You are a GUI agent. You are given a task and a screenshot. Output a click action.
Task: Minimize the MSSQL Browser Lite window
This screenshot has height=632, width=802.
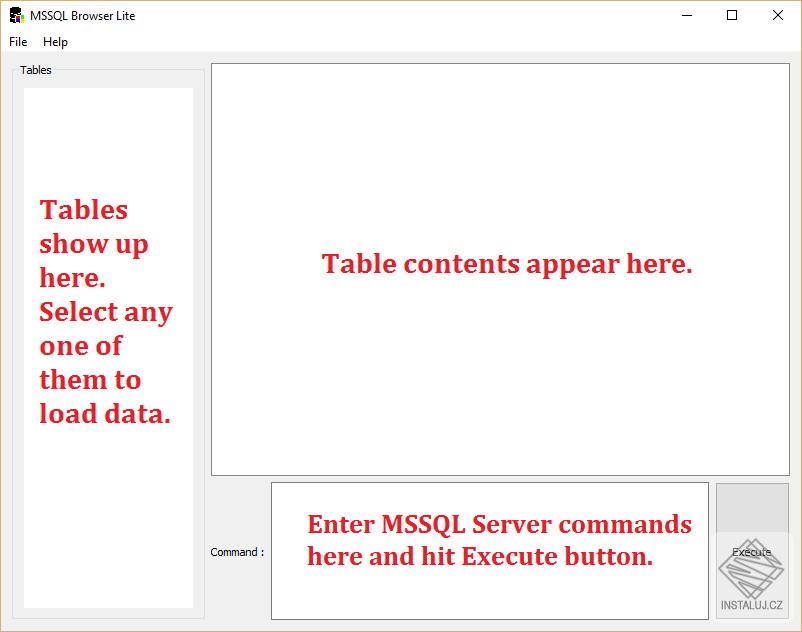[686, 16]
